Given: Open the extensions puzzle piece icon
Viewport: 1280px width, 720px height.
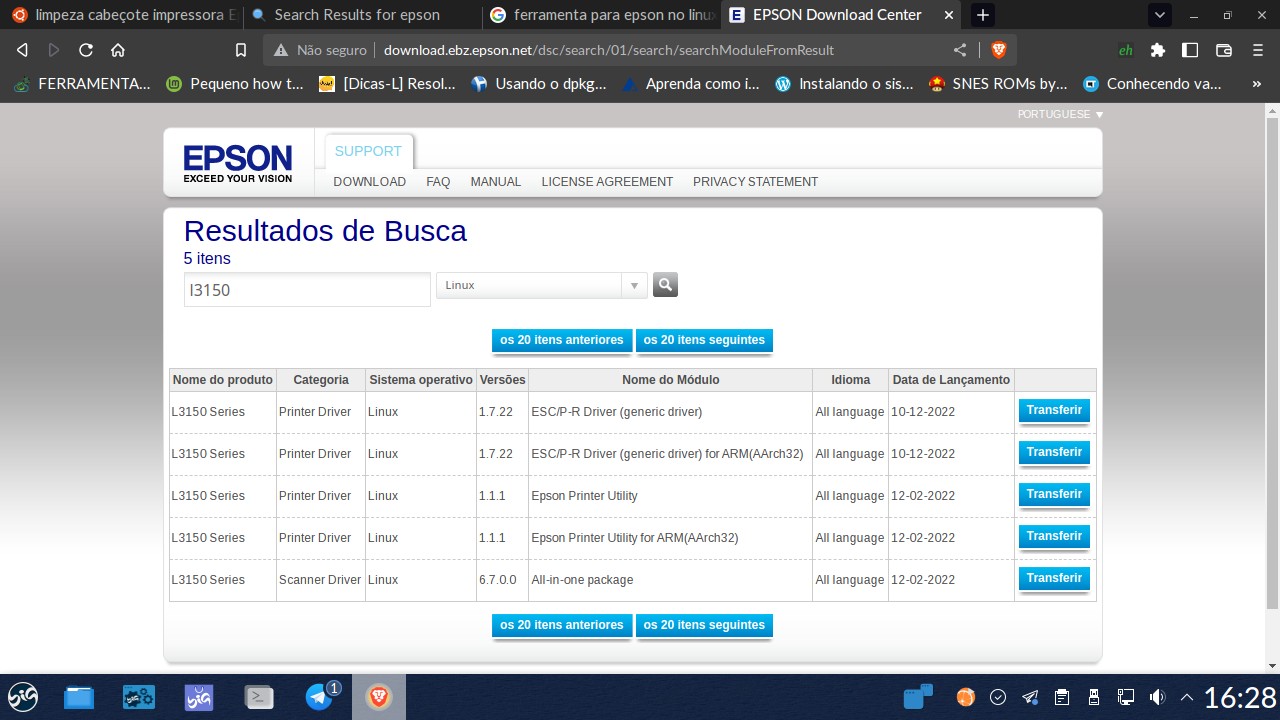Looking at the screenshot, I should coord(1158,50).
